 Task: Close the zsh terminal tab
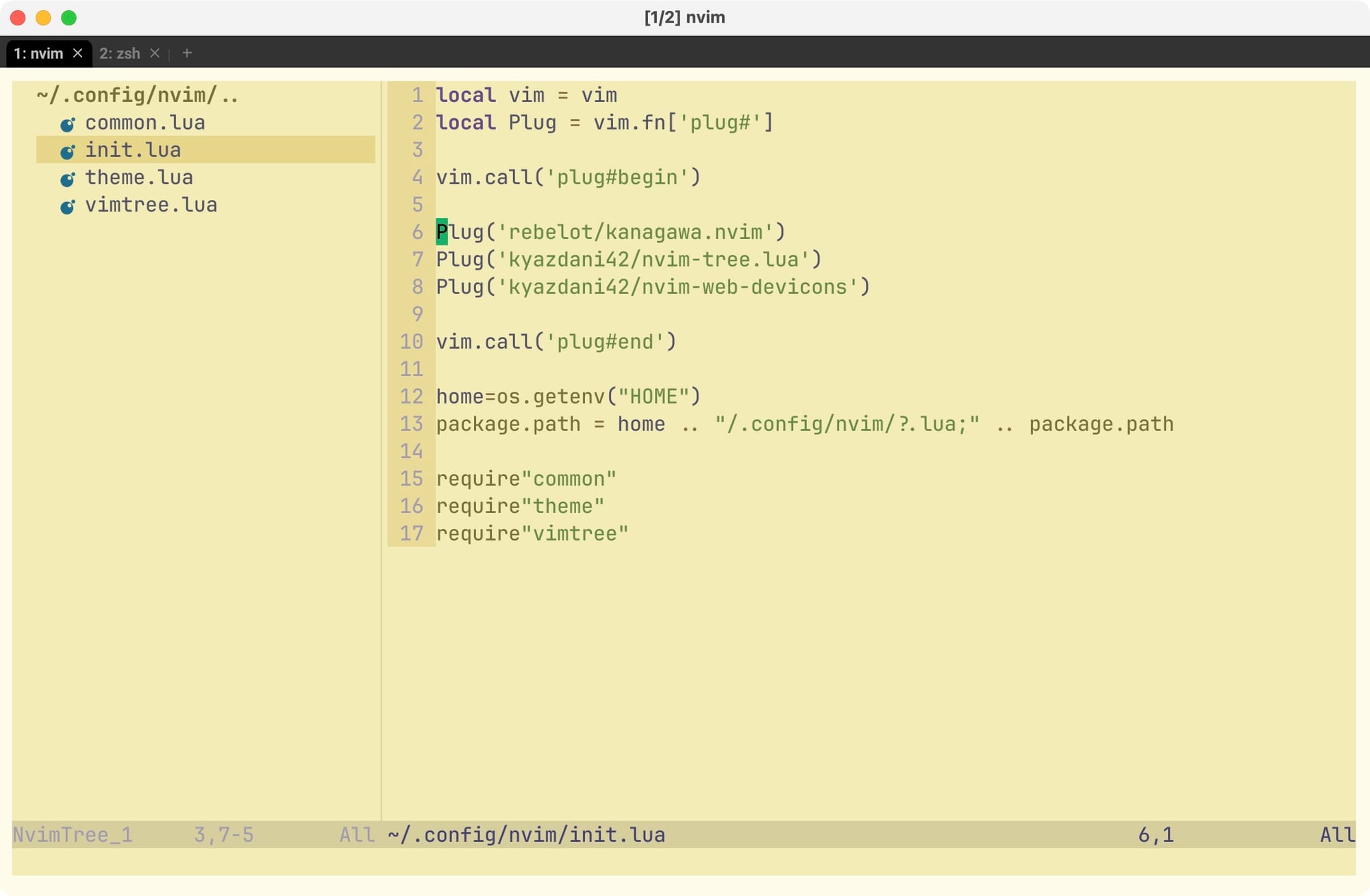155,53
